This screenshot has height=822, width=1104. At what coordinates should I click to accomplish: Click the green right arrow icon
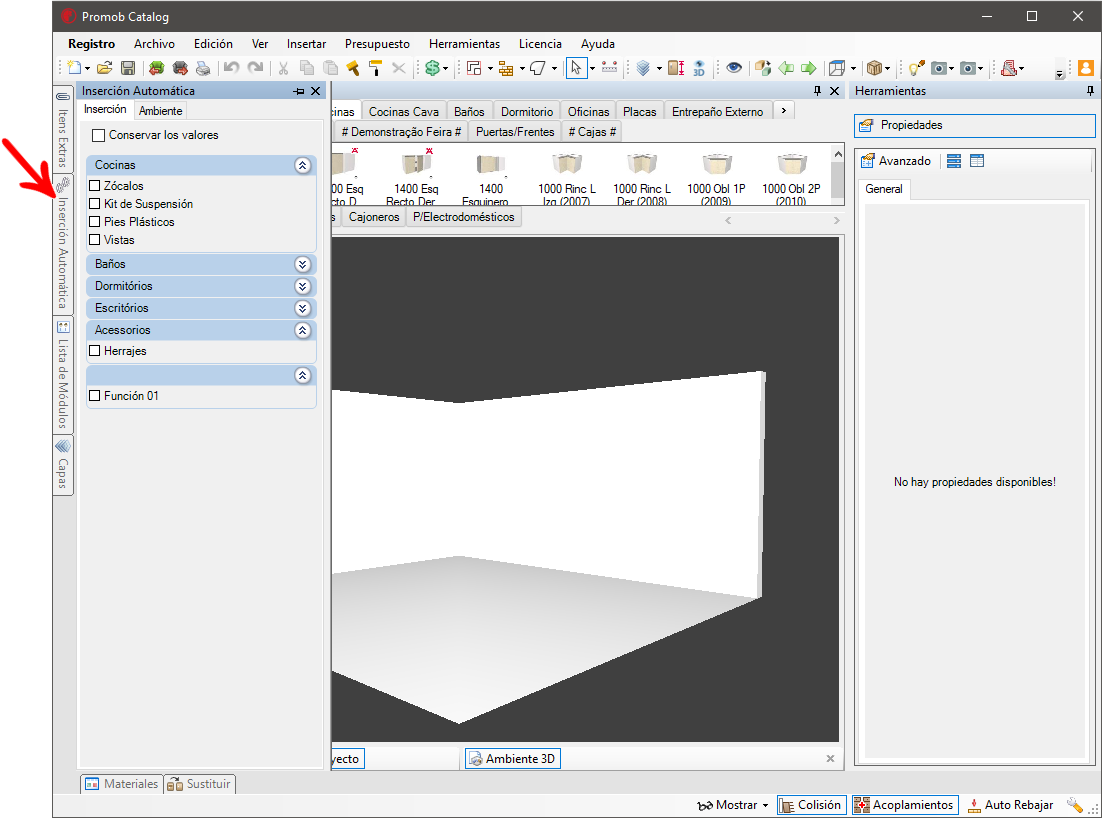pyautogui.click(x=809, y=68)
